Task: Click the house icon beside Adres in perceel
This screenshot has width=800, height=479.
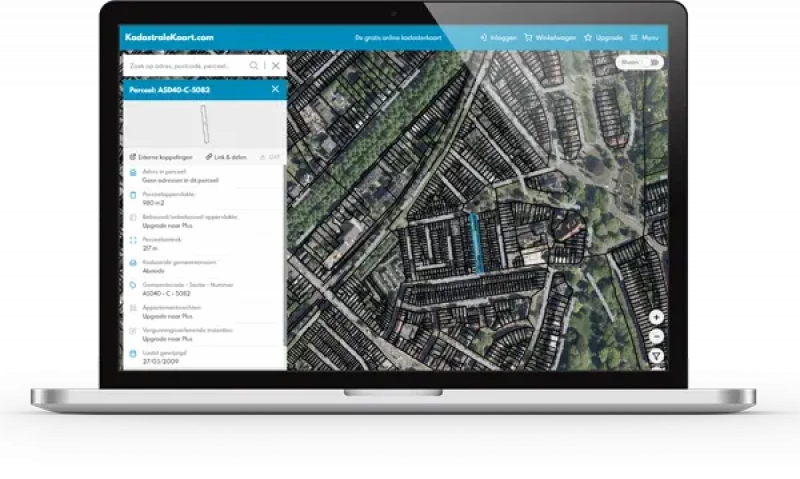Action: pyautogui.click(x=133, y=172)
